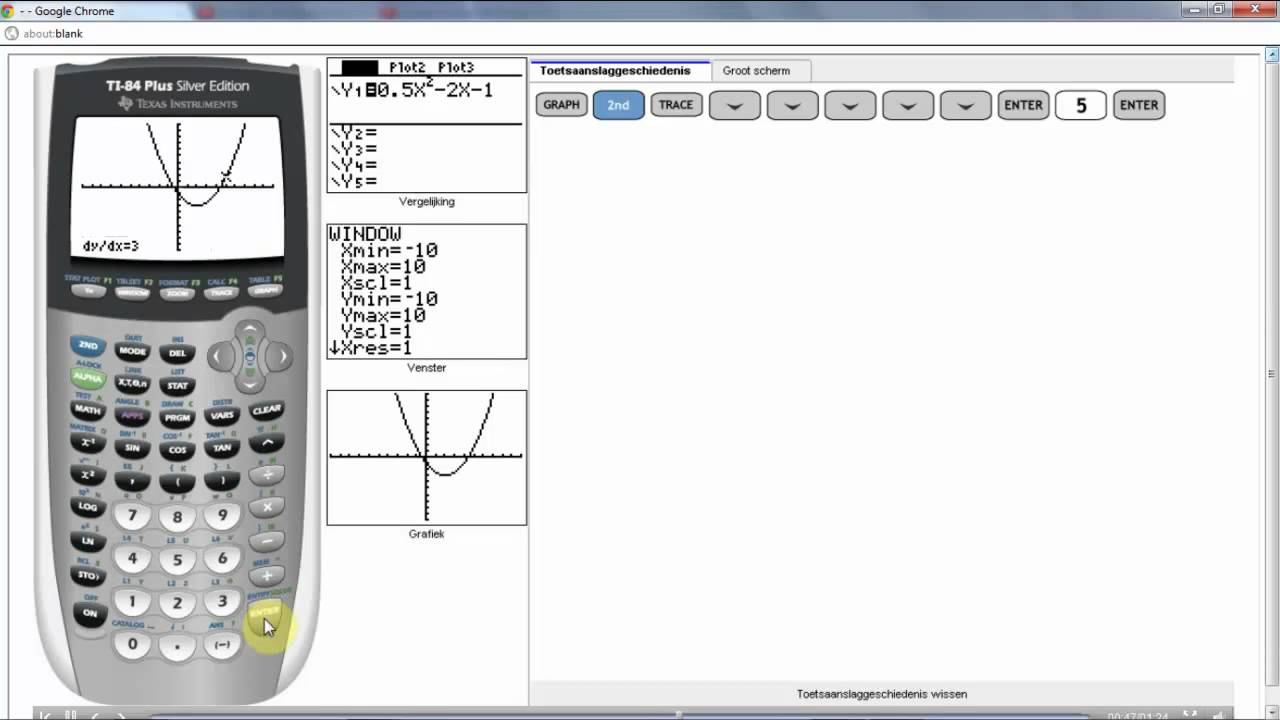Tap the green ALPHA key
The width and height of the screenshot is (1280, 720).
tap(88, 378)
